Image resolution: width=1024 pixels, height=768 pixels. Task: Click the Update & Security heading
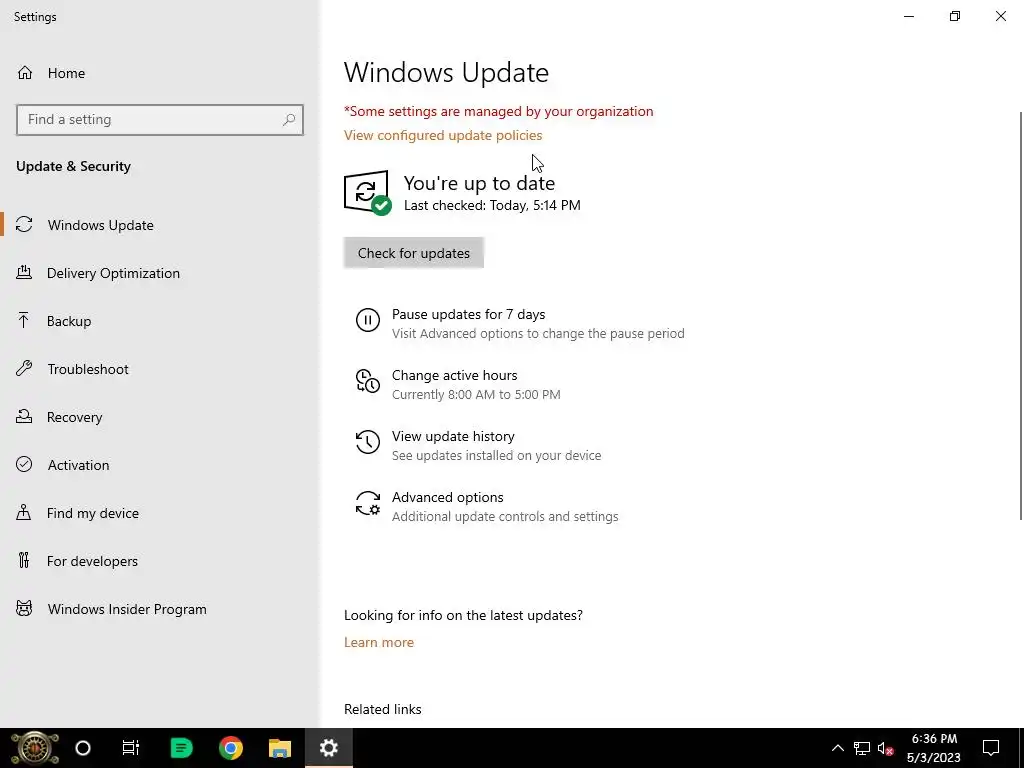[x=73, y=166]
